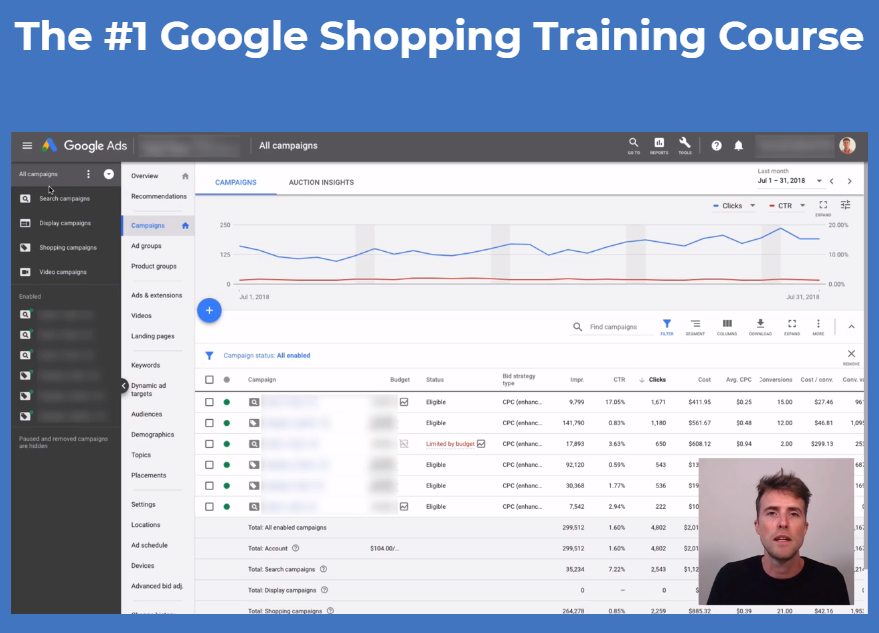This screenshot has width=879, height=633.
Task: Open Landing pages in the page menu
Action: (152, 336)
